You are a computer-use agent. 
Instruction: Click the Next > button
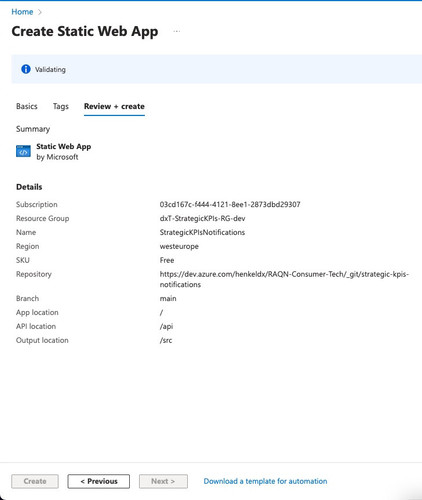163,481
